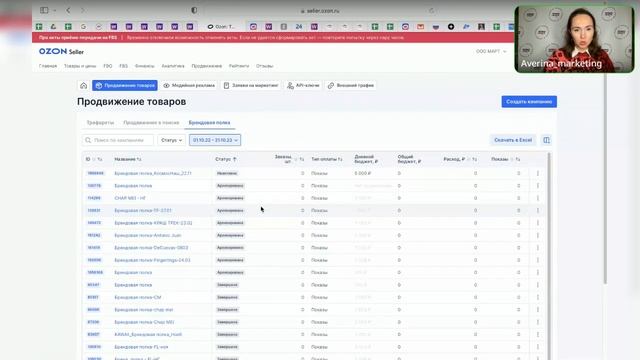Sort by Расход, ₽ column arrows
The height and width of the screenshot is (360, 640).
point(474,159)
